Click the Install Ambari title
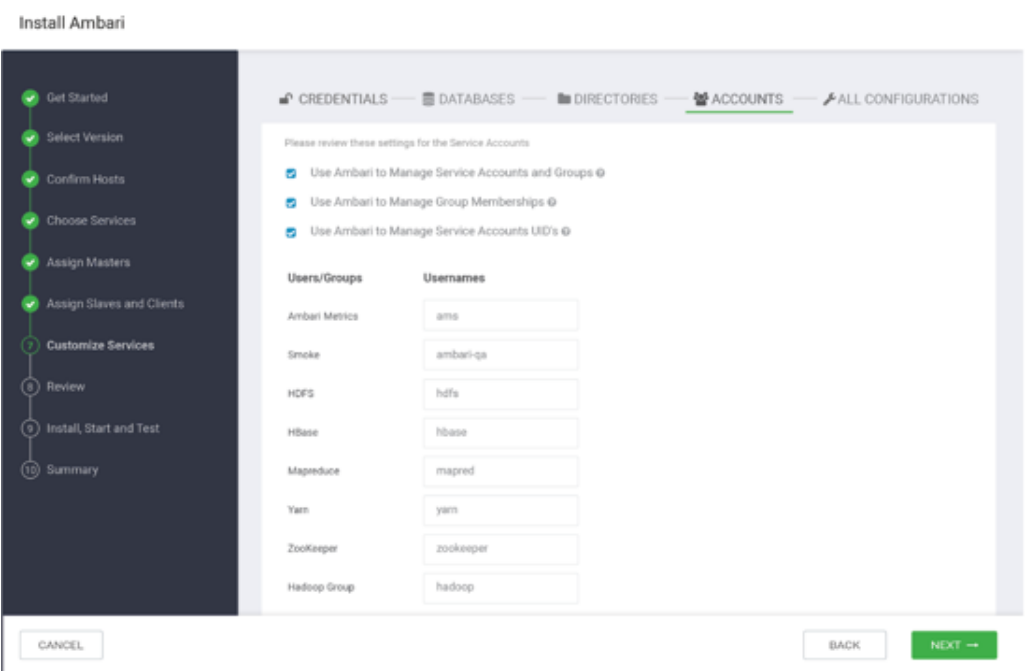 (x=72, y=23)
